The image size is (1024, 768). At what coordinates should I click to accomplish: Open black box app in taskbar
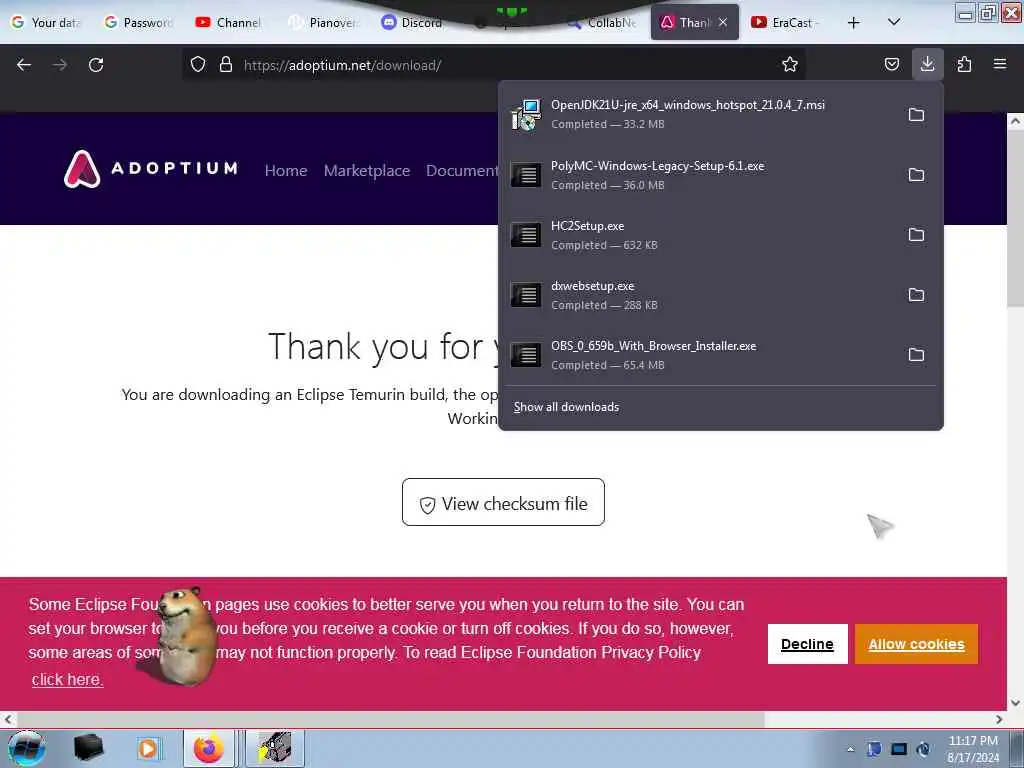(x=88, y=748)
